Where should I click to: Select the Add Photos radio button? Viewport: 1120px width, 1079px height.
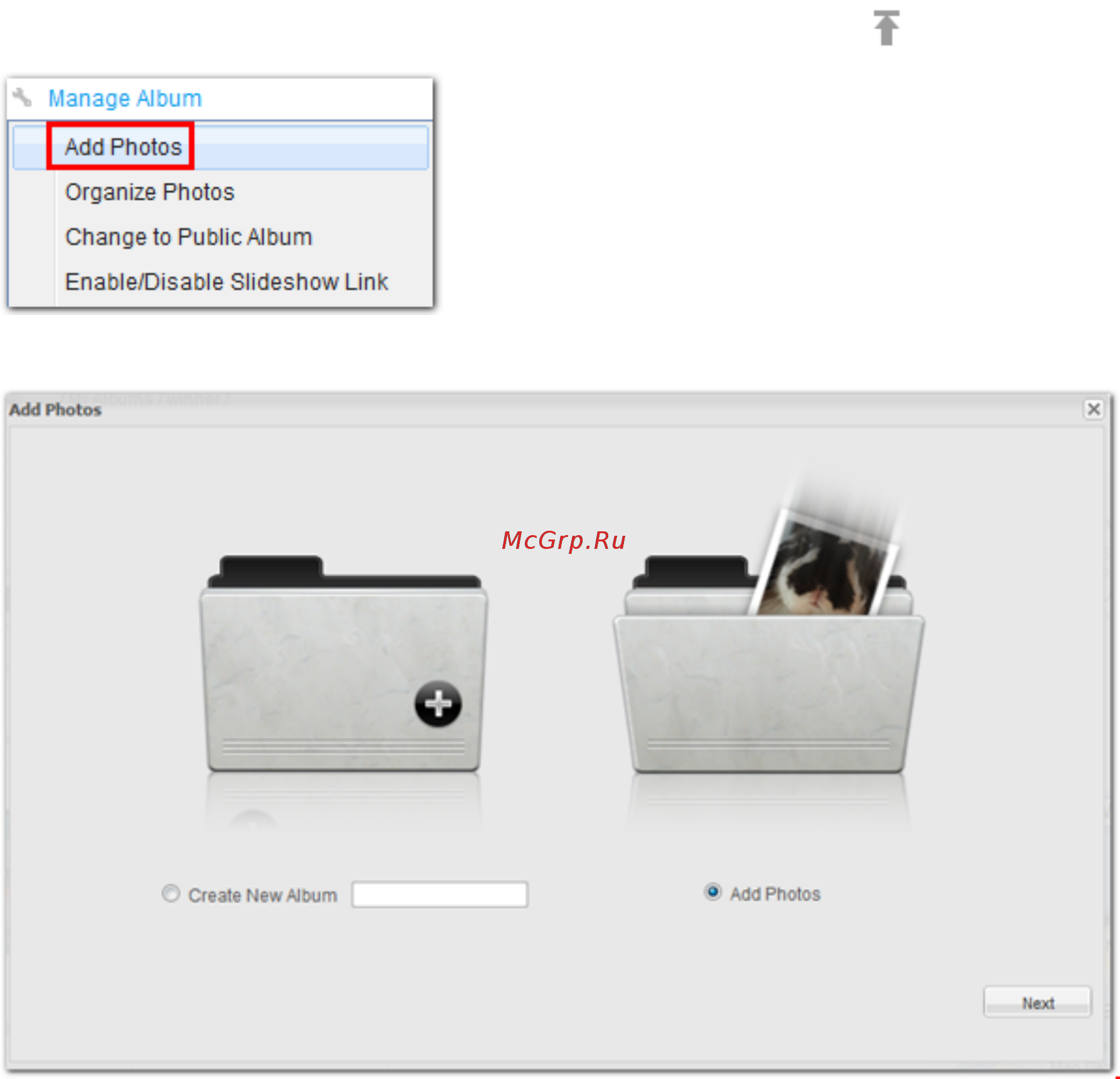pos(712,891)
